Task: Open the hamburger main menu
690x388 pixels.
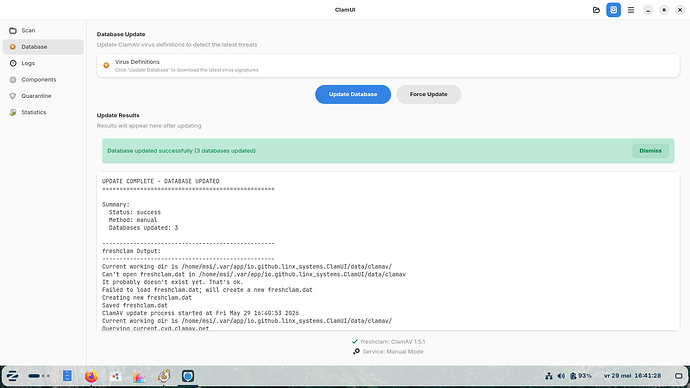Action: click(x=631, y=10)
